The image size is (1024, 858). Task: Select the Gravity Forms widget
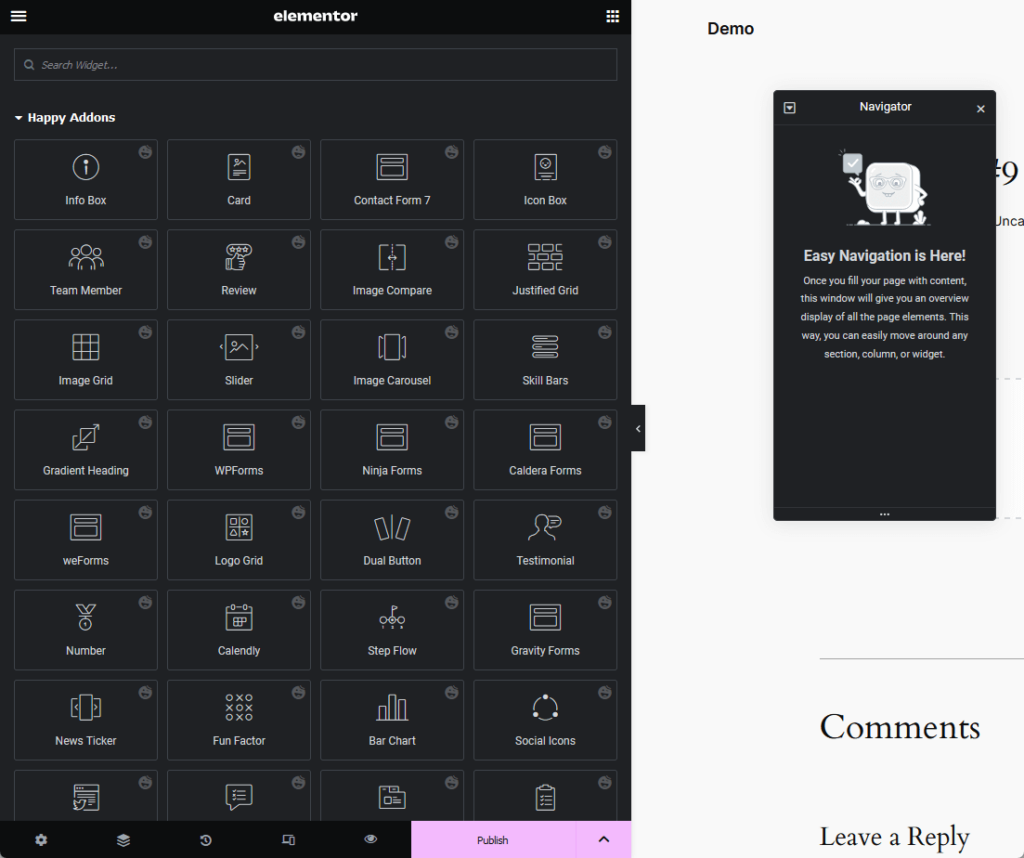(545, 630)
